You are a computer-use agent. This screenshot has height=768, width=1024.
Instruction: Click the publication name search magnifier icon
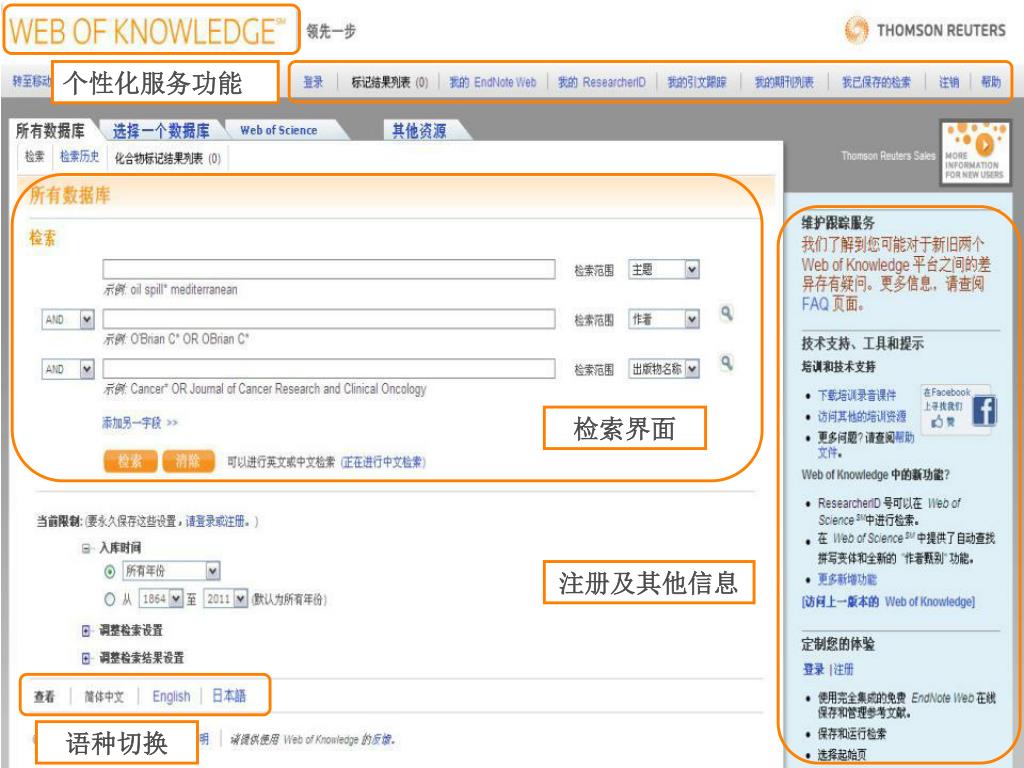726,363
